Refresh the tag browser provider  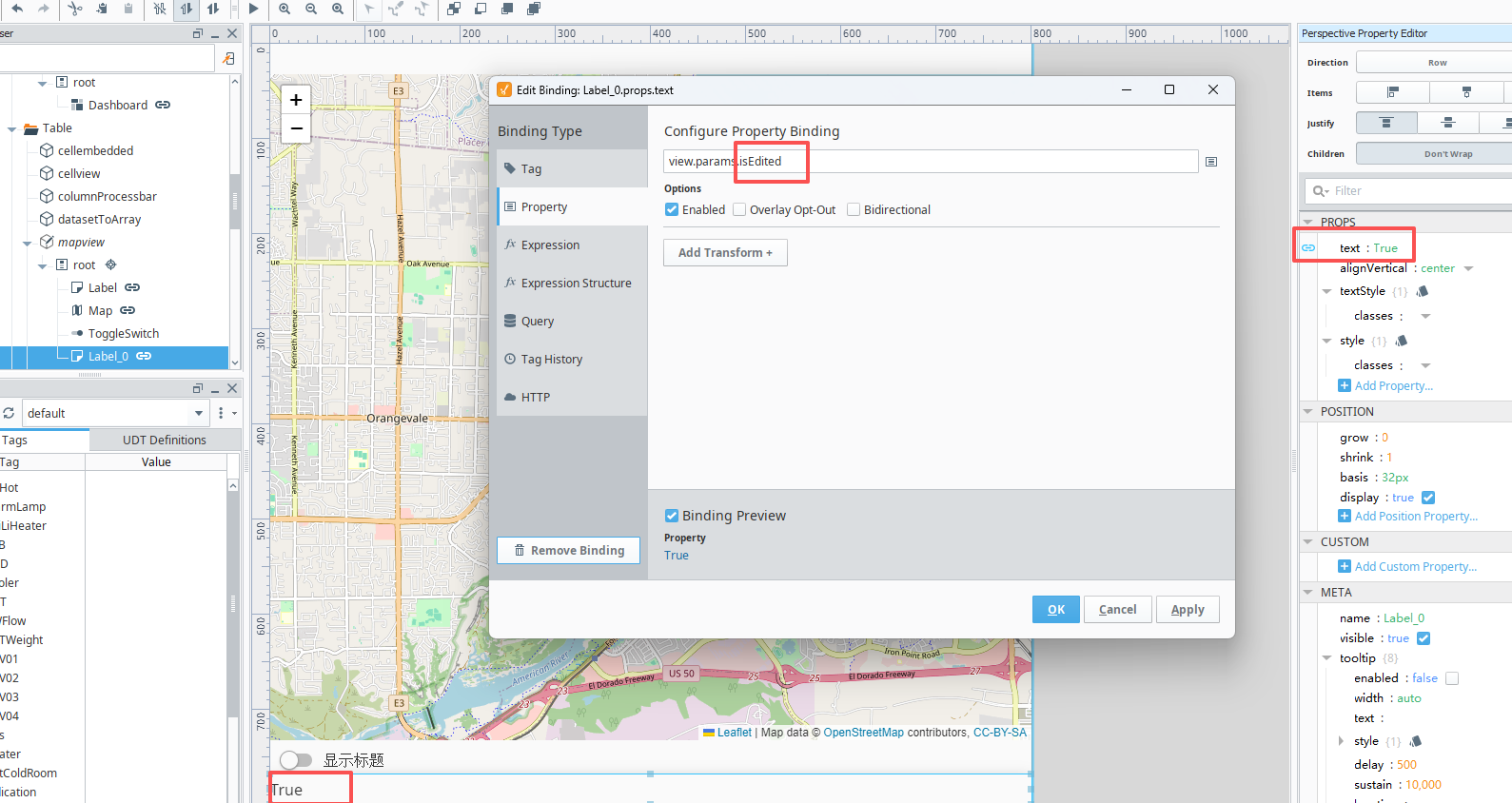click(9, 413)
